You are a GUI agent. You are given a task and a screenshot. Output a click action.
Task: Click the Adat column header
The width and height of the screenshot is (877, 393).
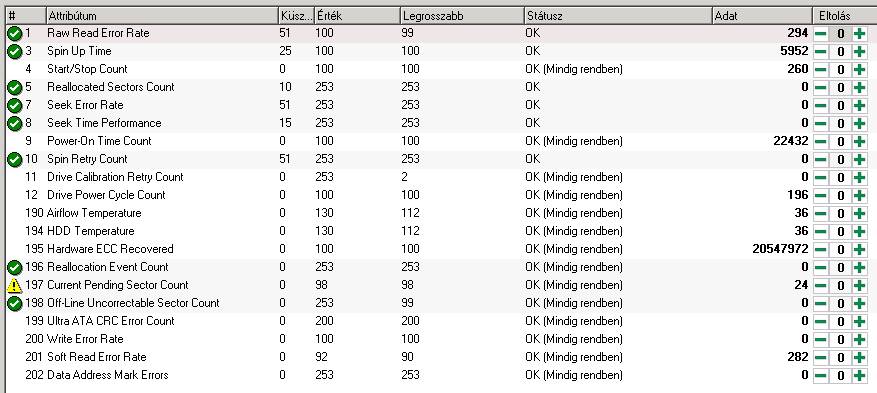[x=762, y=16]
